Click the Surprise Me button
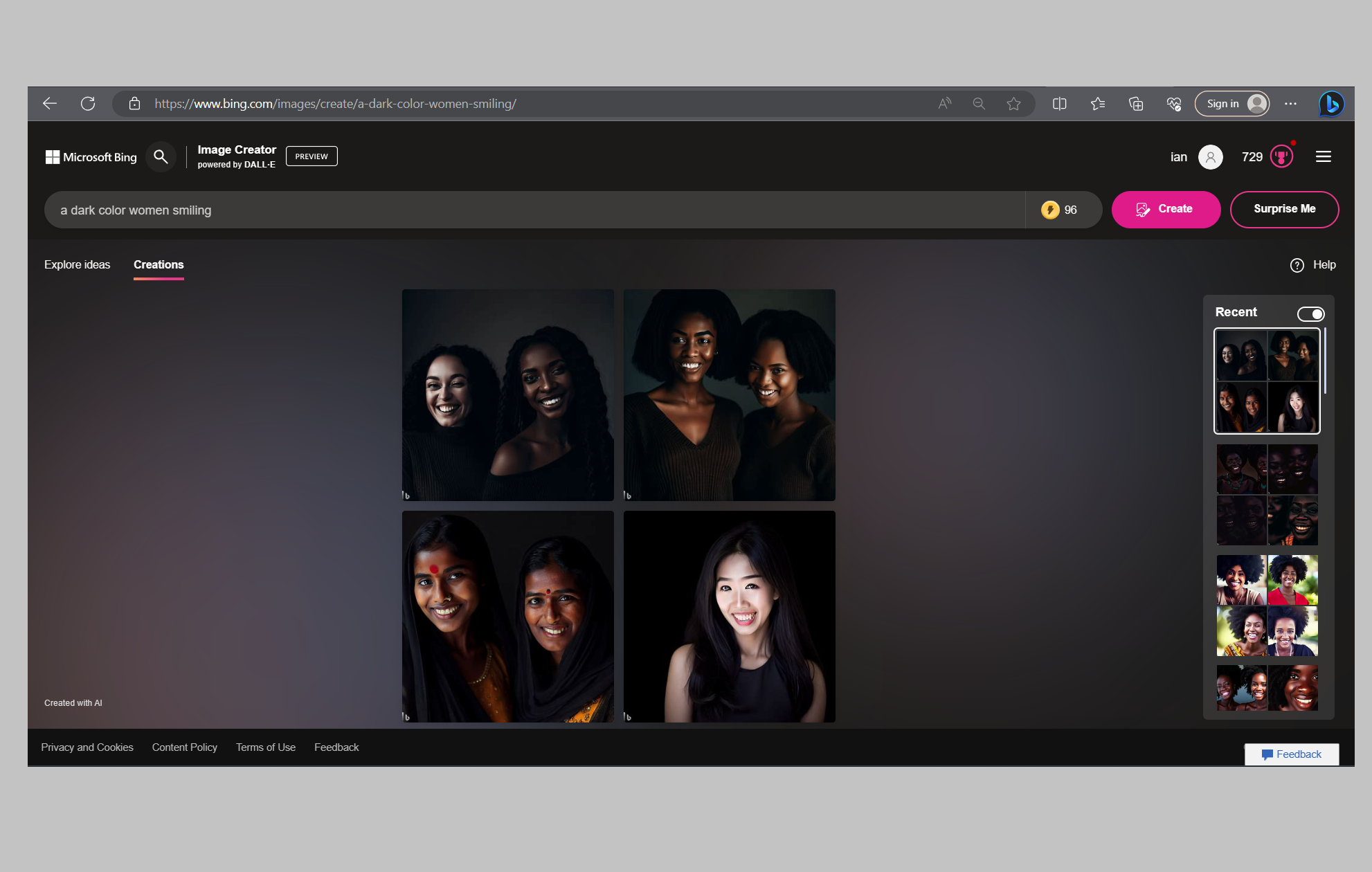Image resolution: width=1372 pixels, height=872 pixels. coord(1284,209)
